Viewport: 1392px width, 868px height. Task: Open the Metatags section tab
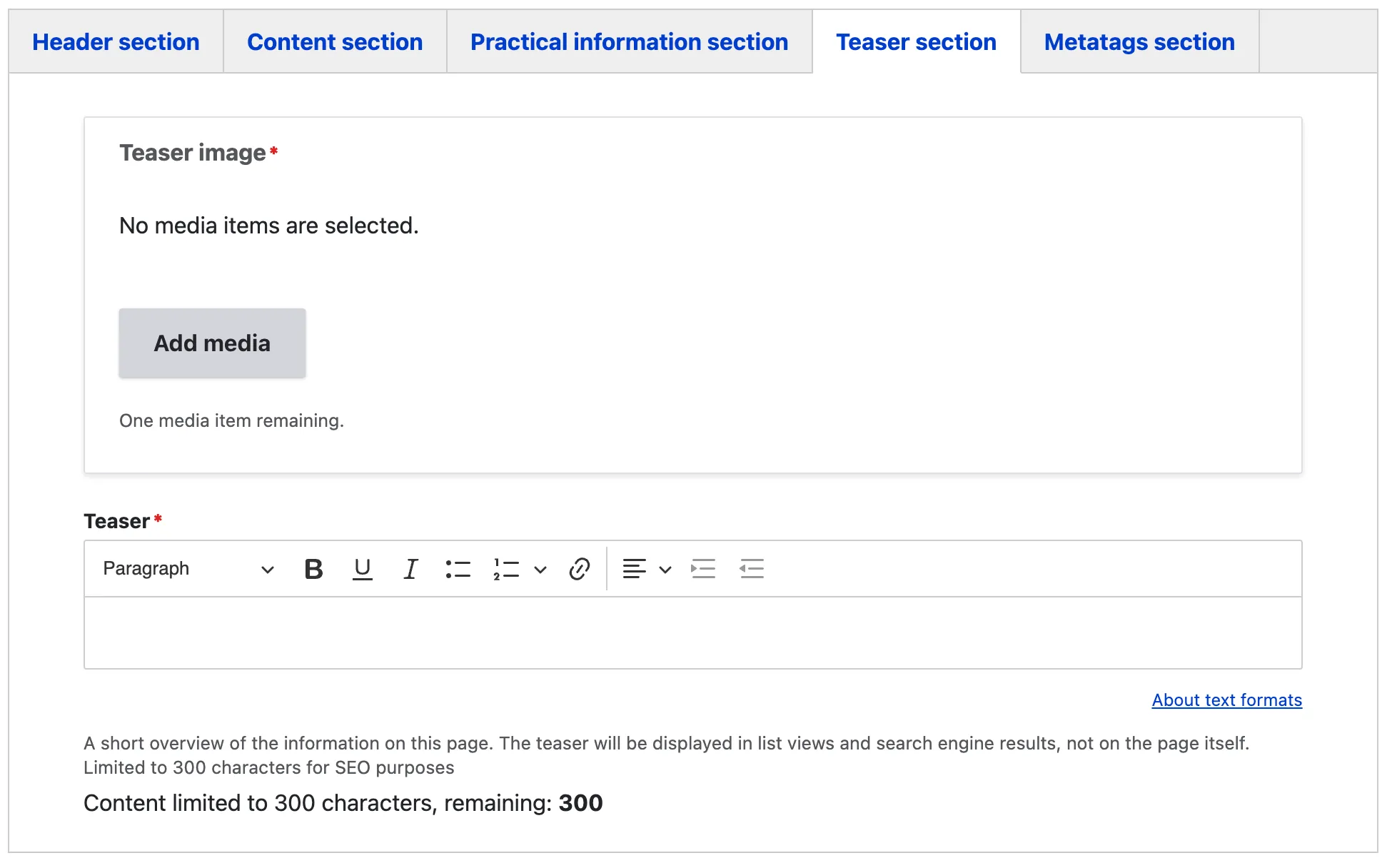click(x=1139, y=42)
